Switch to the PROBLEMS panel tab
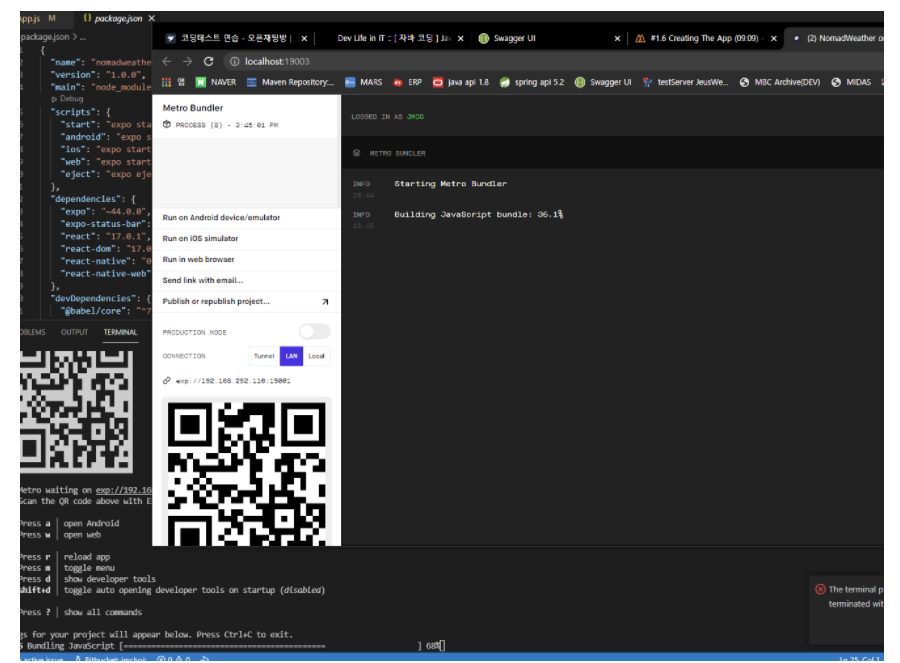900x663 pixels. [33, 332]
